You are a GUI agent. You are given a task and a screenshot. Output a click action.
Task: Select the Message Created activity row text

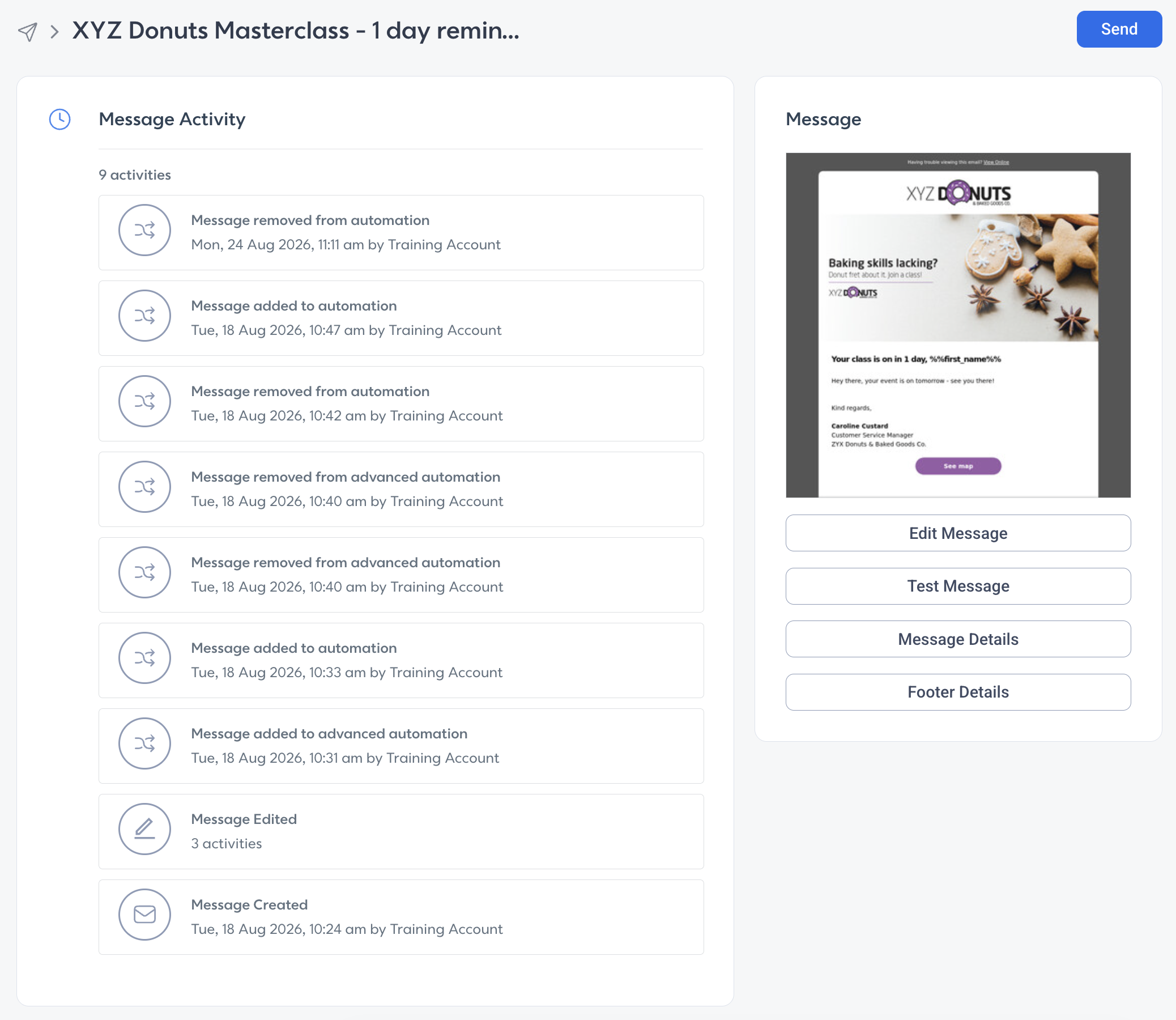(x=249, y=904)
